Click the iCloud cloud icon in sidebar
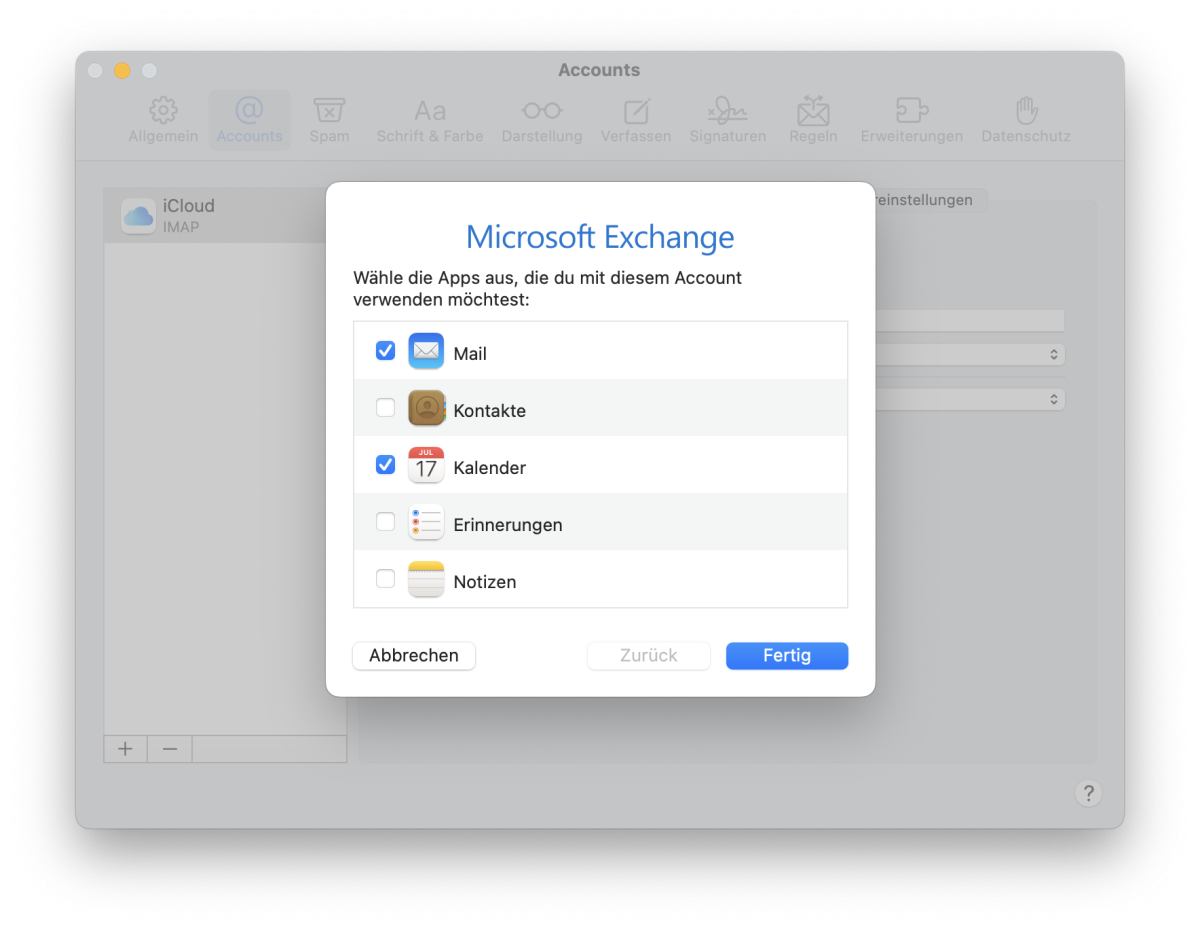The width and height of the screenshot is (1200, 929). point(138,216)
